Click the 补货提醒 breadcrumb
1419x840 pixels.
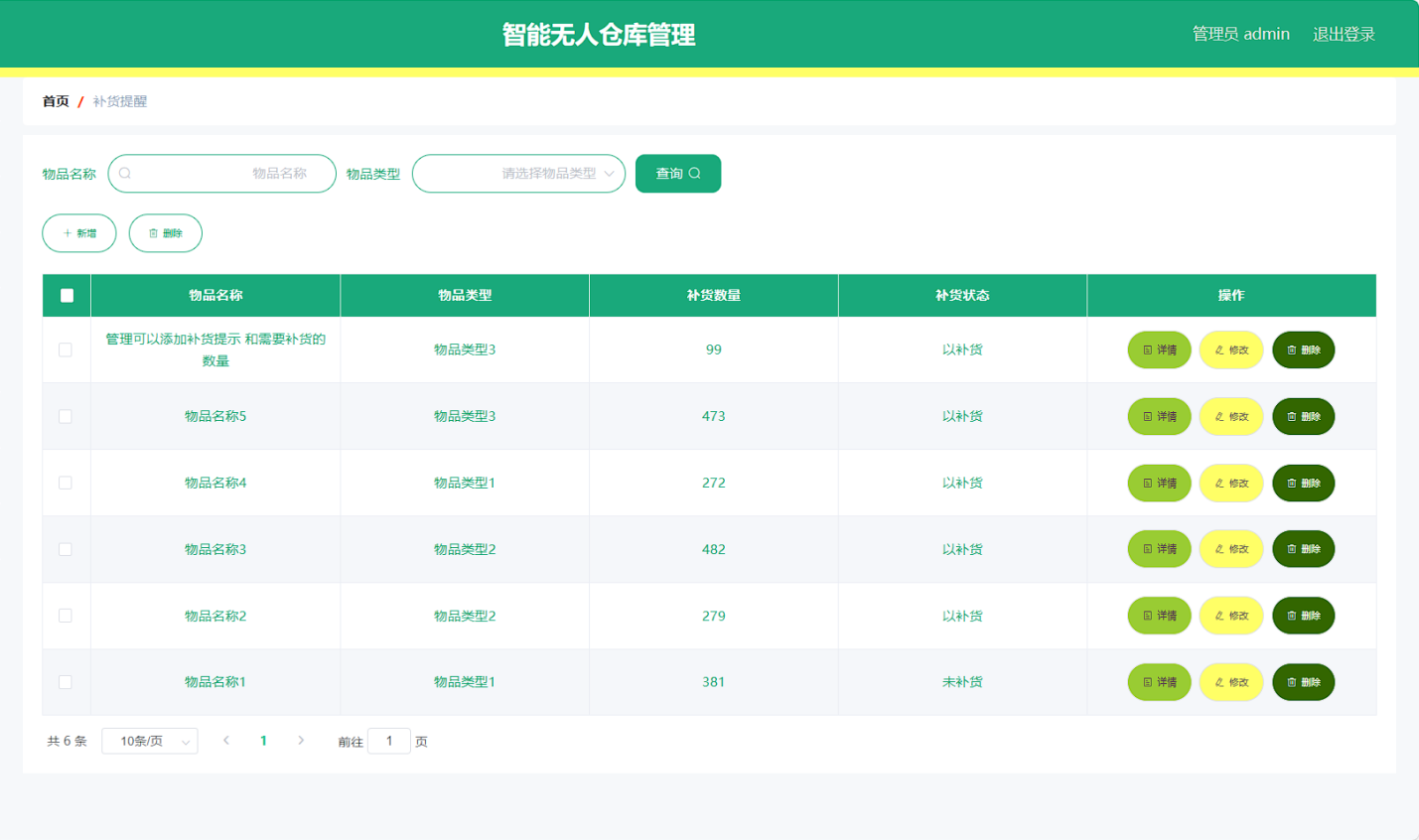coord(120,101)
